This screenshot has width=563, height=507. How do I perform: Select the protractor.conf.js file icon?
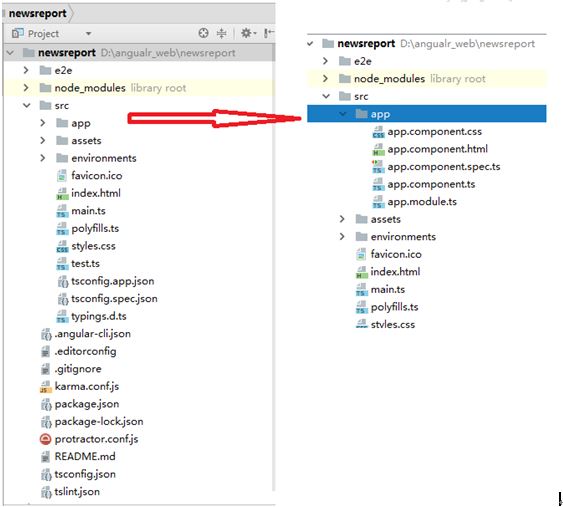(46, 439)
